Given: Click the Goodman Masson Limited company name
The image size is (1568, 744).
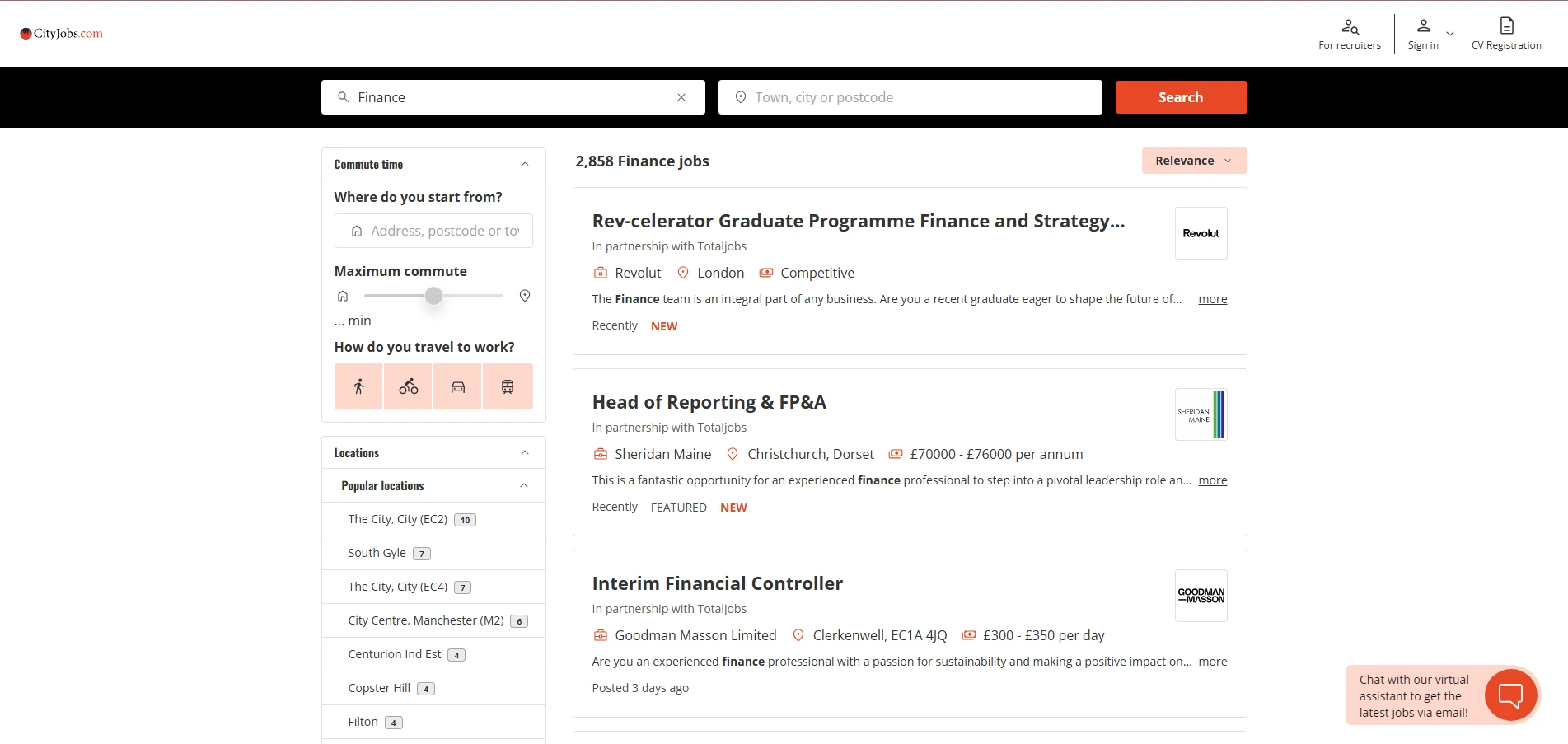Looking at the screenshot, I should 695,635.
